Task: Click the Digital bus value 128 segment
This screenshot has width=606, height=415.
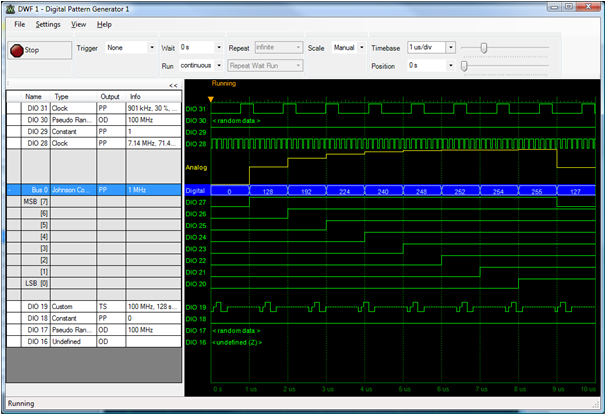Action: pyautogui.click(x=268, y=190)
